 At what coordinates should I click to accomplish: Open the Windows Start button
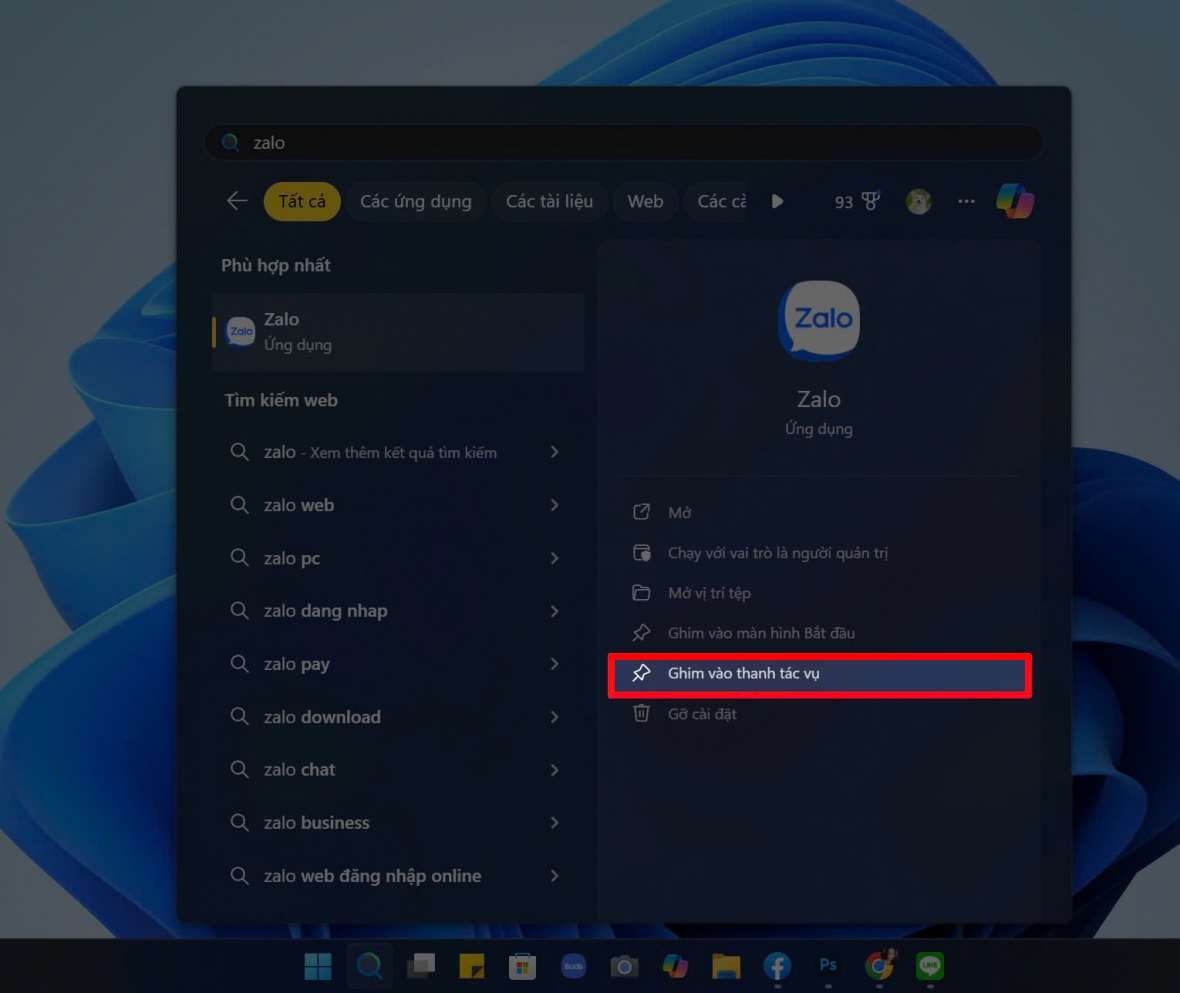point(318,966)
